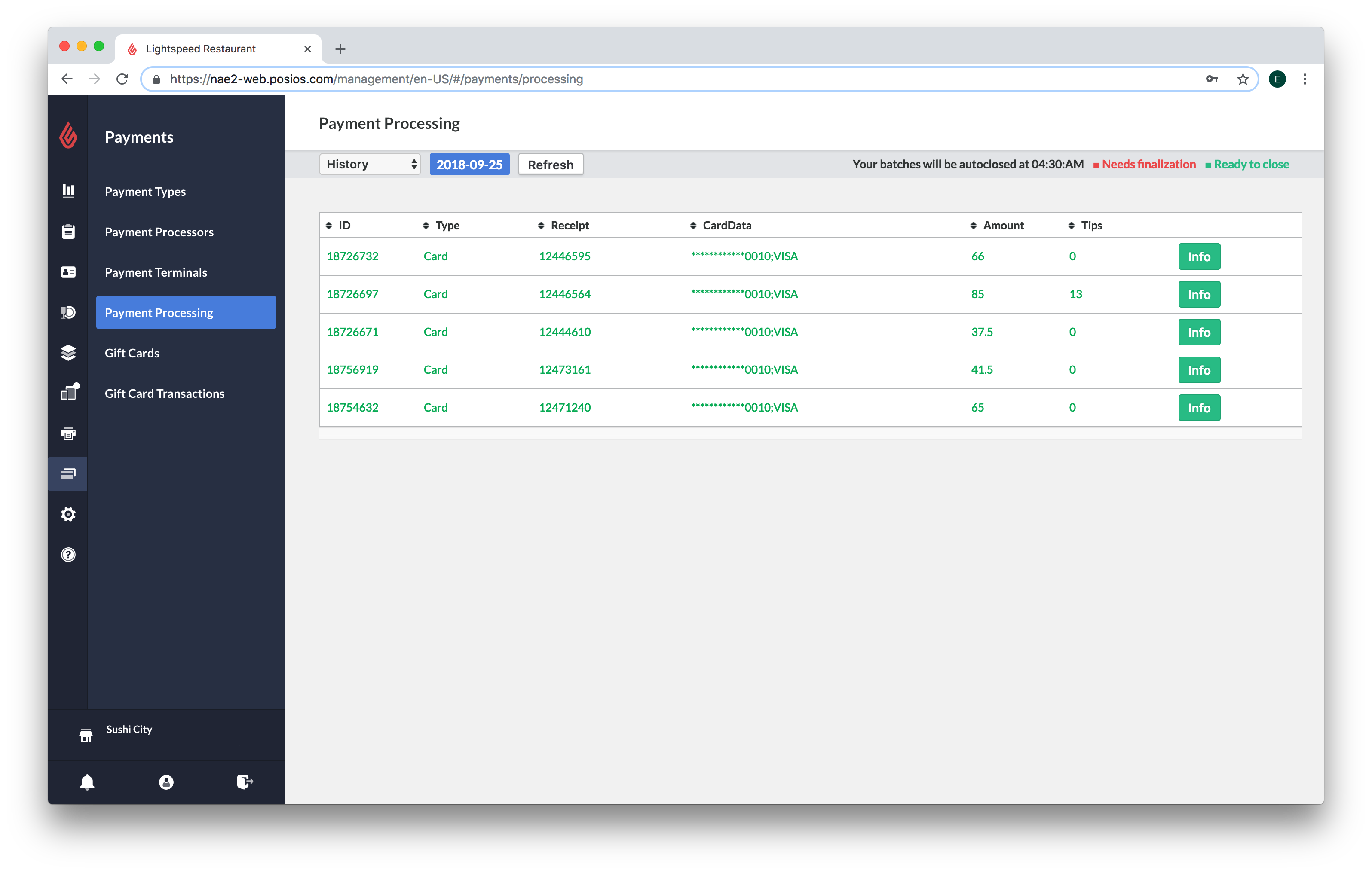Open the plate and glass sidebar icon

pos(68,312)
